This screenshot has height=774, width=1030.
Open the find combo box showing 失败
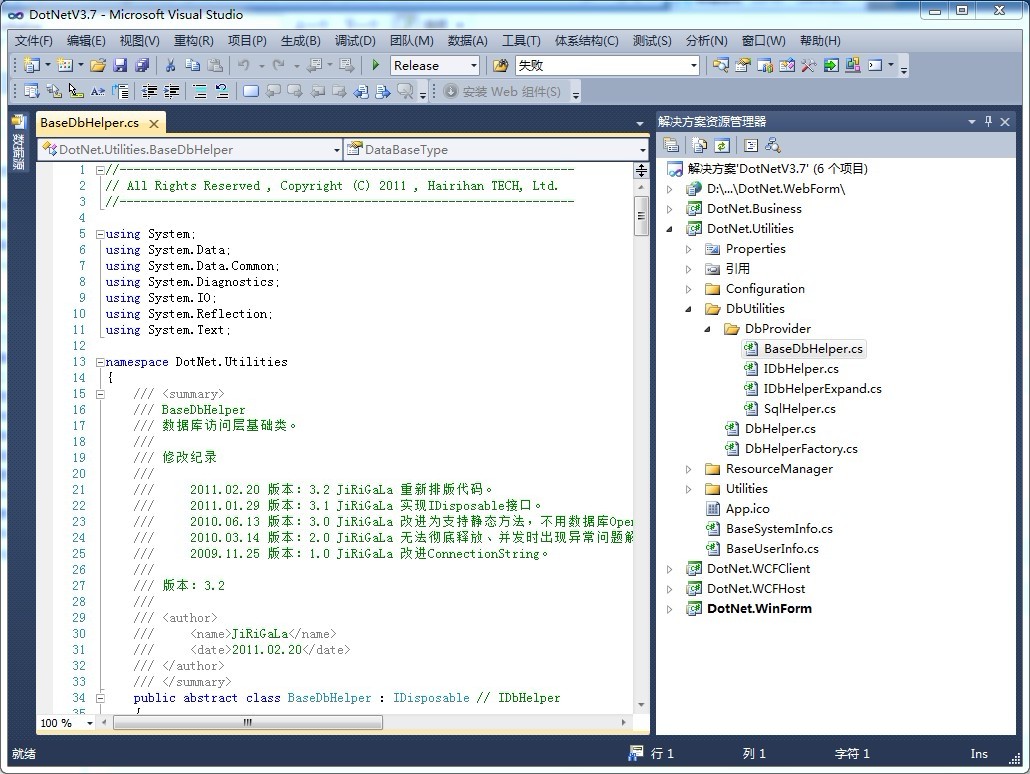pyautogui.click(x=694, y=66)
